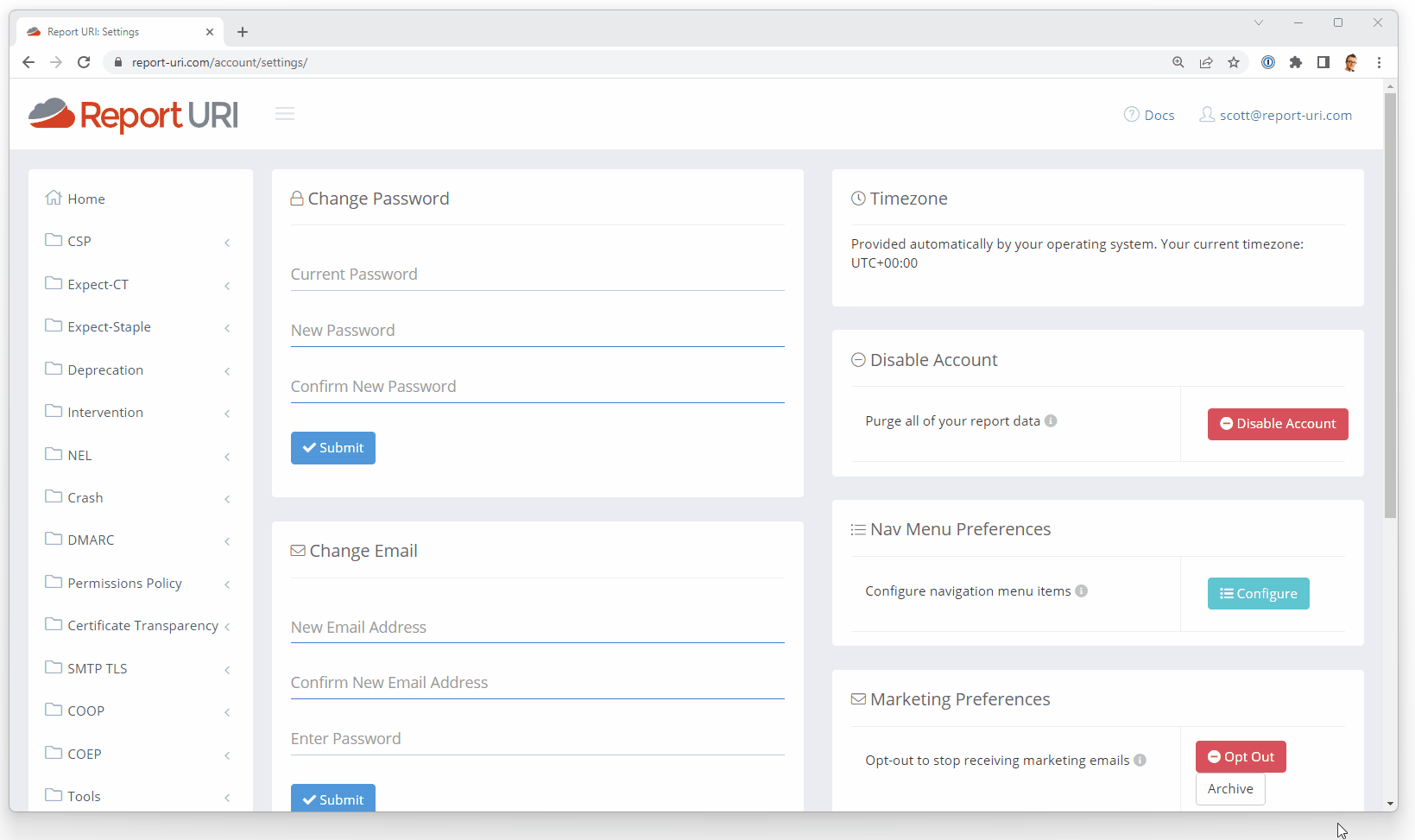Click info icon beside marketing emails opt-out
The image size is (1415, 840).
click(x=1140, y=761)
